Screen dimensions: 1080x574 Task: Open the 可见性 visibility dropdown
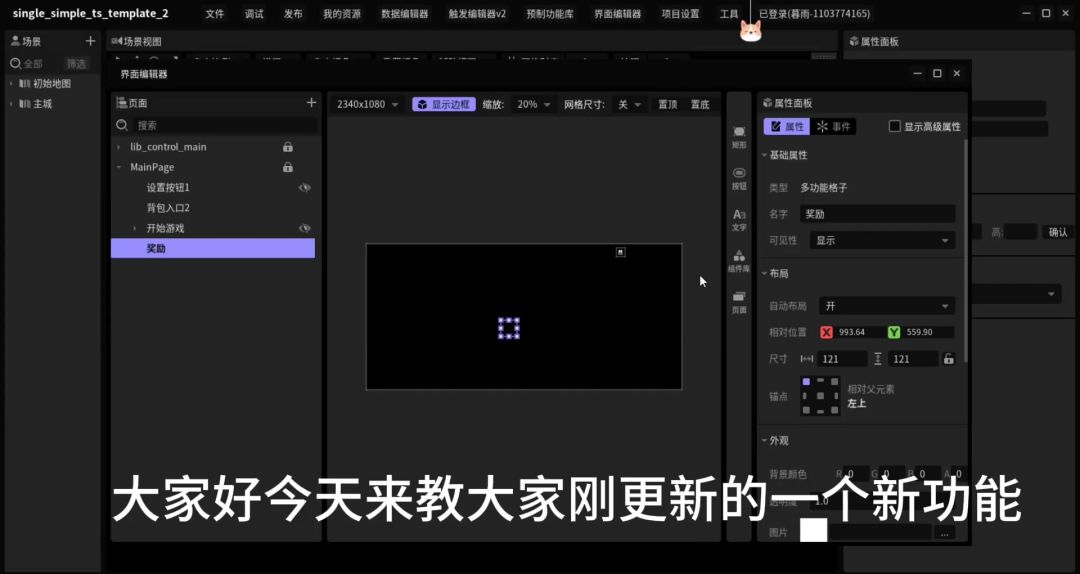pyautogui.click(x=883, y=241)
